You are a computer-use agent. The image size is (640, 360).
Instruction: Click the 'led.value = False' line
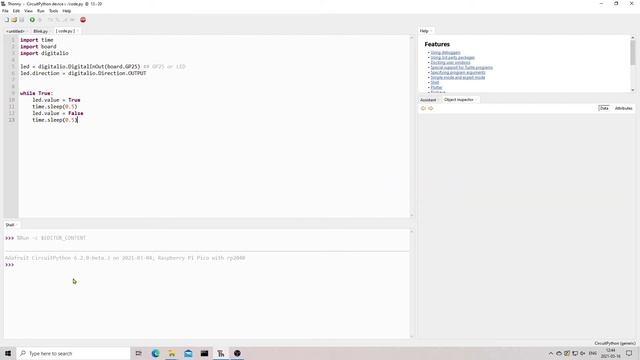tap(58, 113)
